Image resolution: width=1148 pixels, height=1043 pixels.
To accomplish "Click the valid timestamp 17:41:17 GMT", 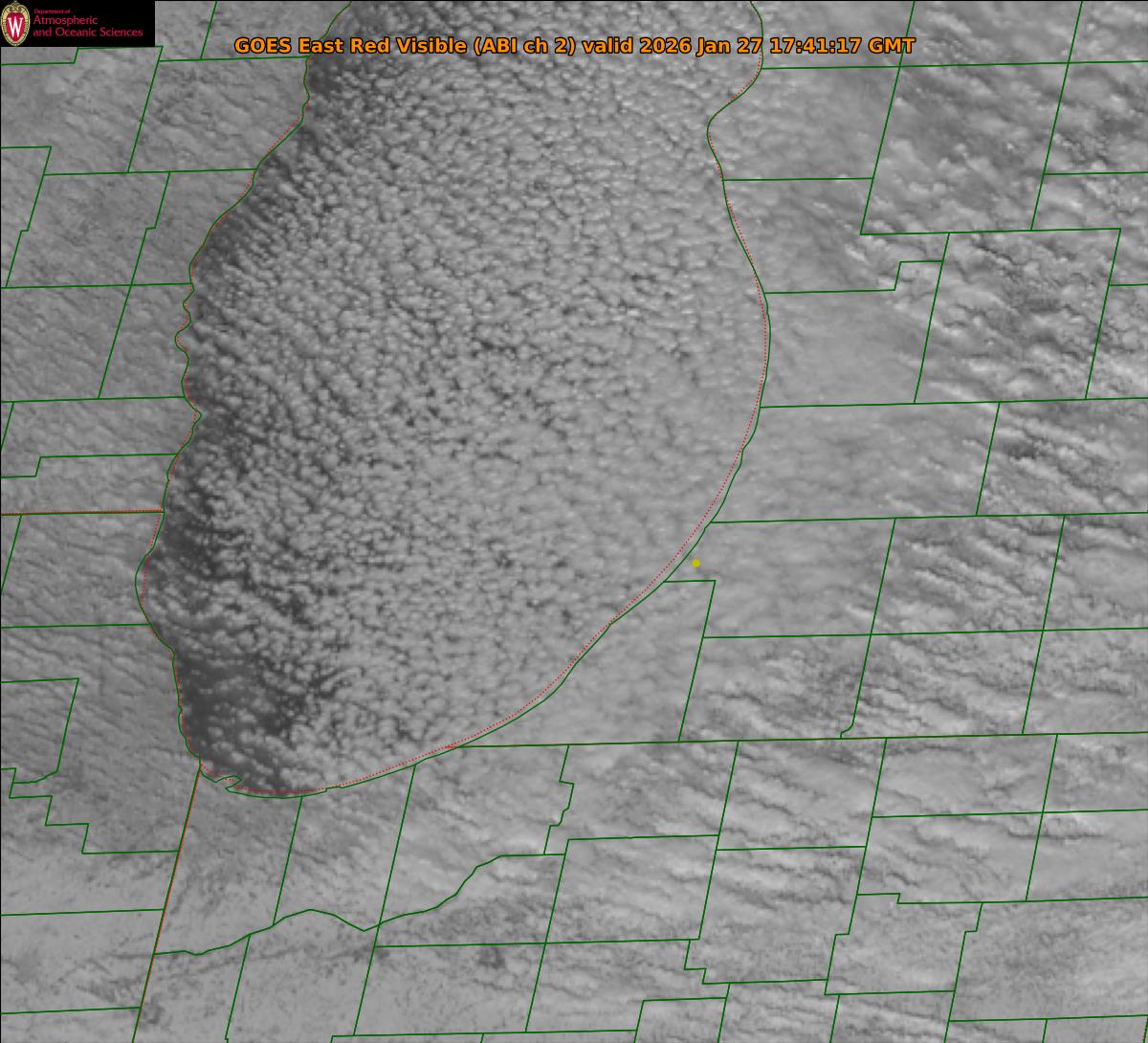I will point(842,46).
